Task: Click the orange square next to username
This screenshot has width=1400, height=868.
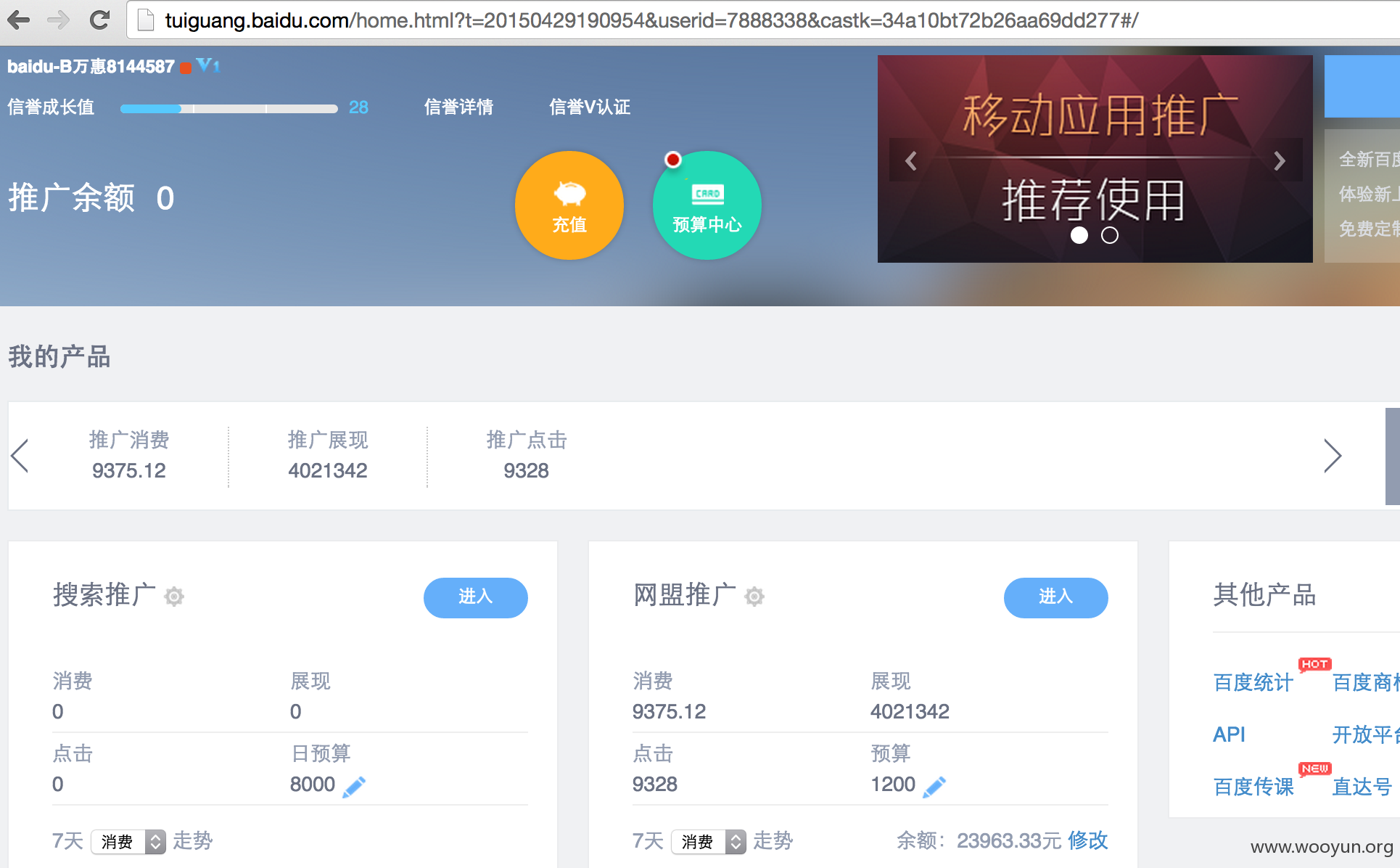Action: pos(186,67)
